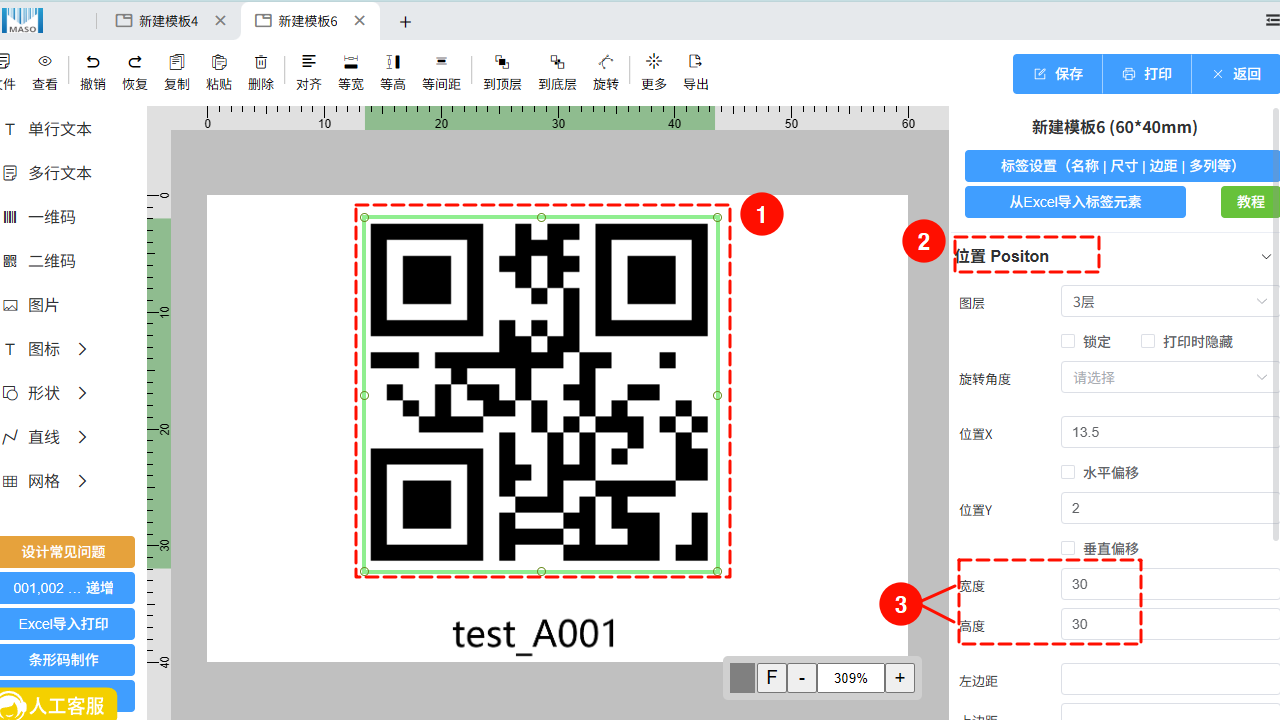Click the gray background color swatch

point(742,678)
